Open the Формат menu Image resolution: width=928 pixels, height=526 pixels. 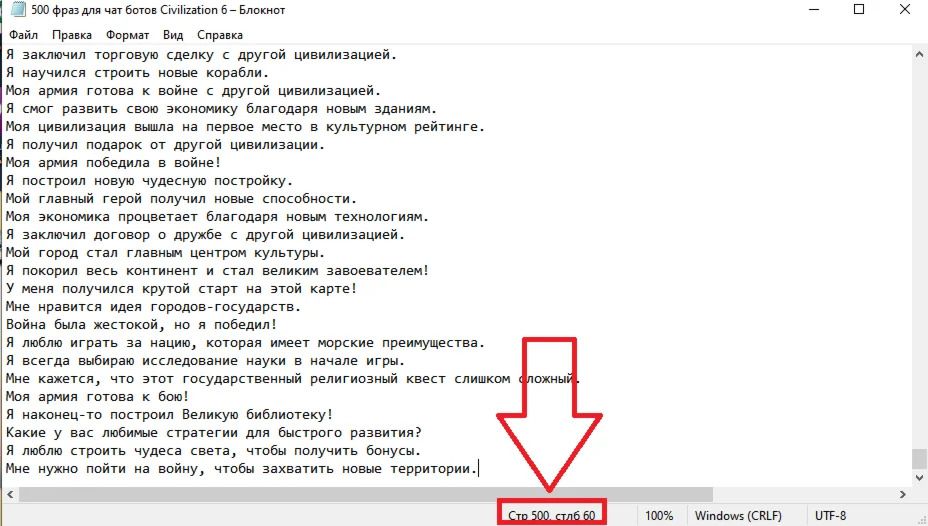coord(127,35)
